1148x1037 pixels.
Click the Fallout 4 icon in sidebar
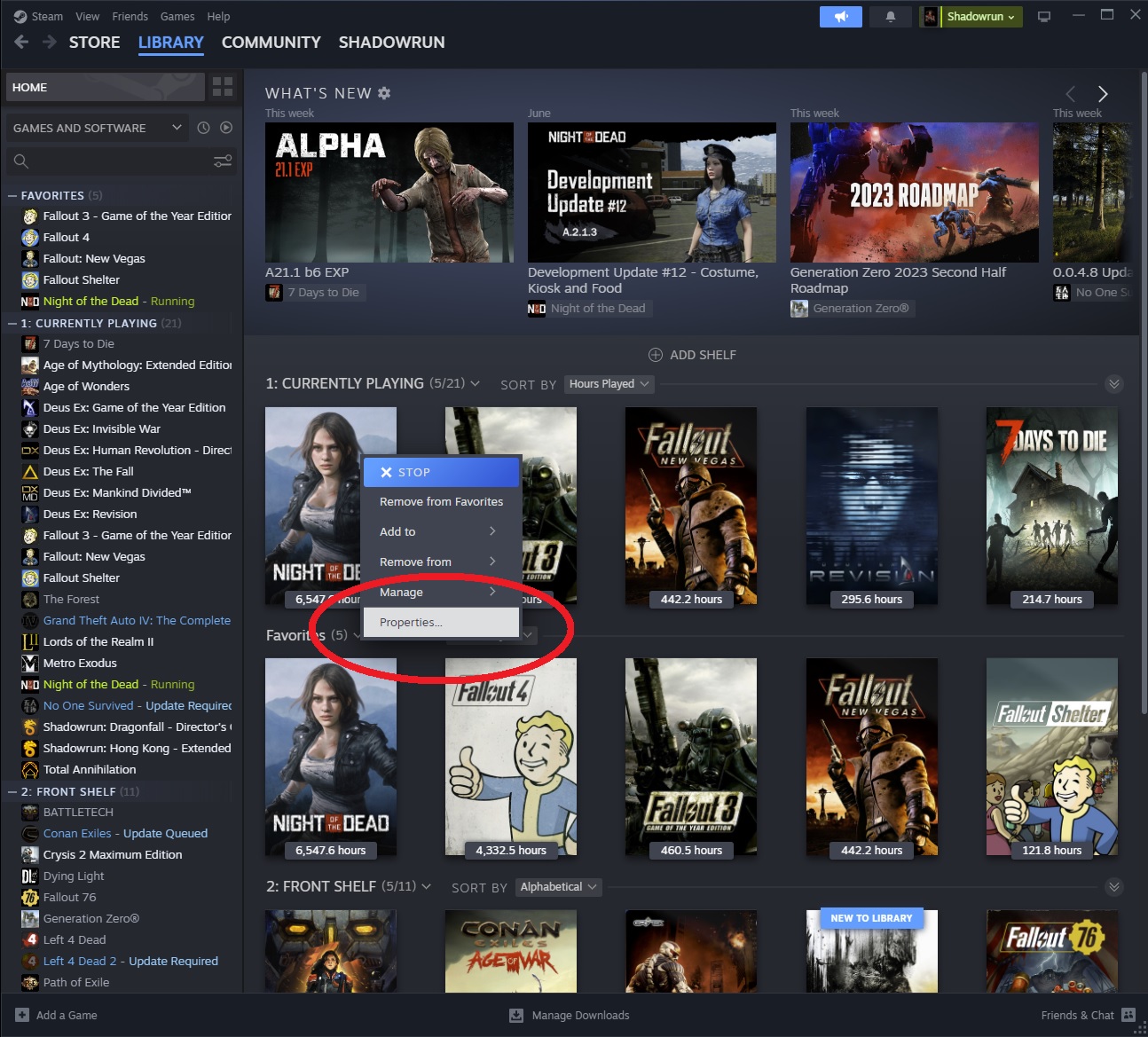point(30,238)
